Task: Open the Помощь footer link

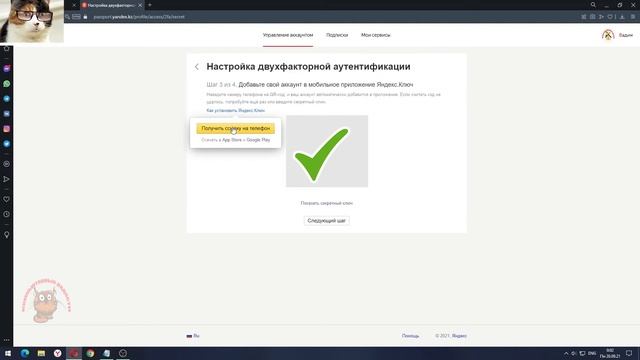Action: coord(410,336)
